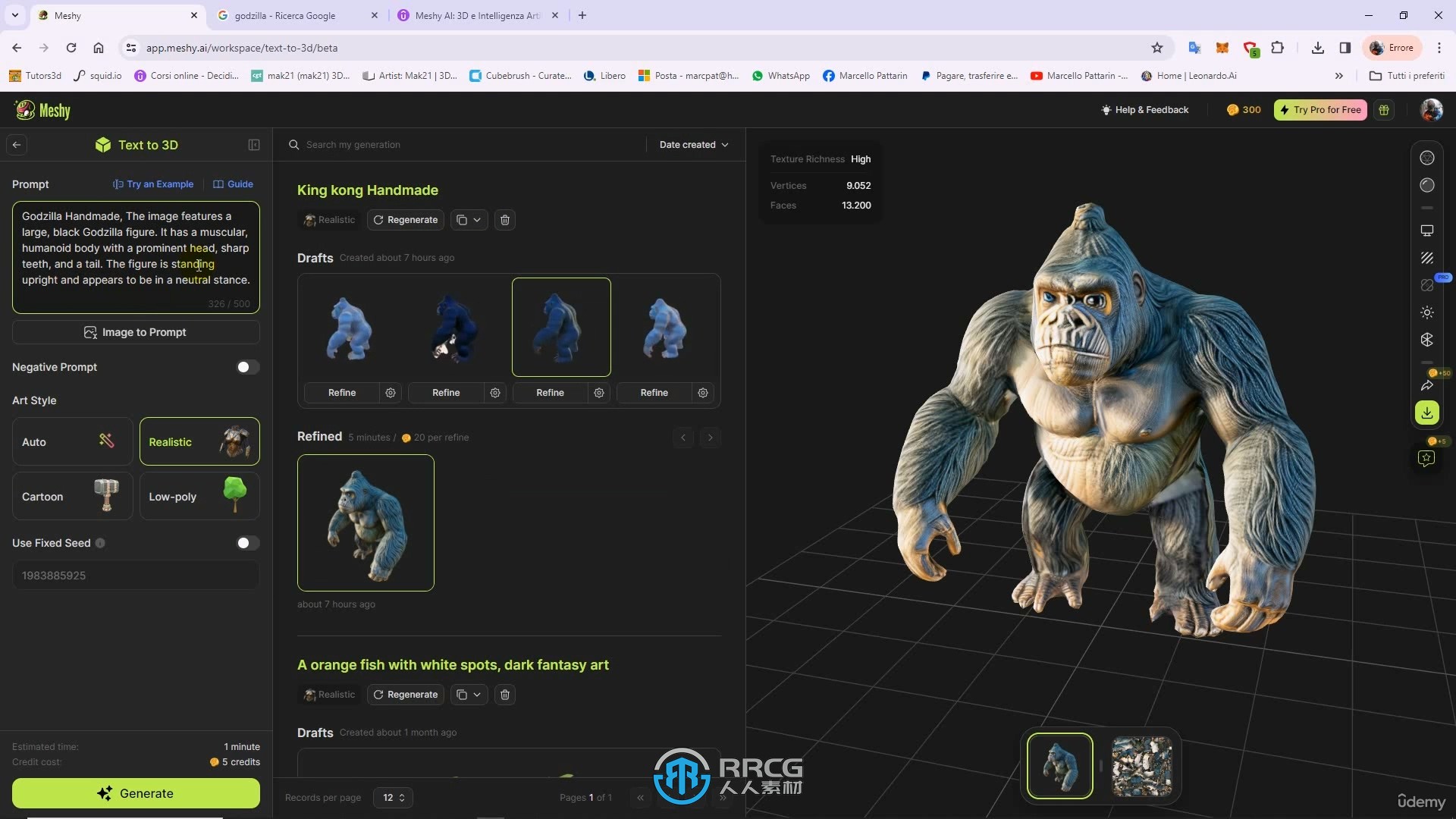Open settings gear for first King Kong draft
Screen dimensions: 1456x819
point(391,393)
